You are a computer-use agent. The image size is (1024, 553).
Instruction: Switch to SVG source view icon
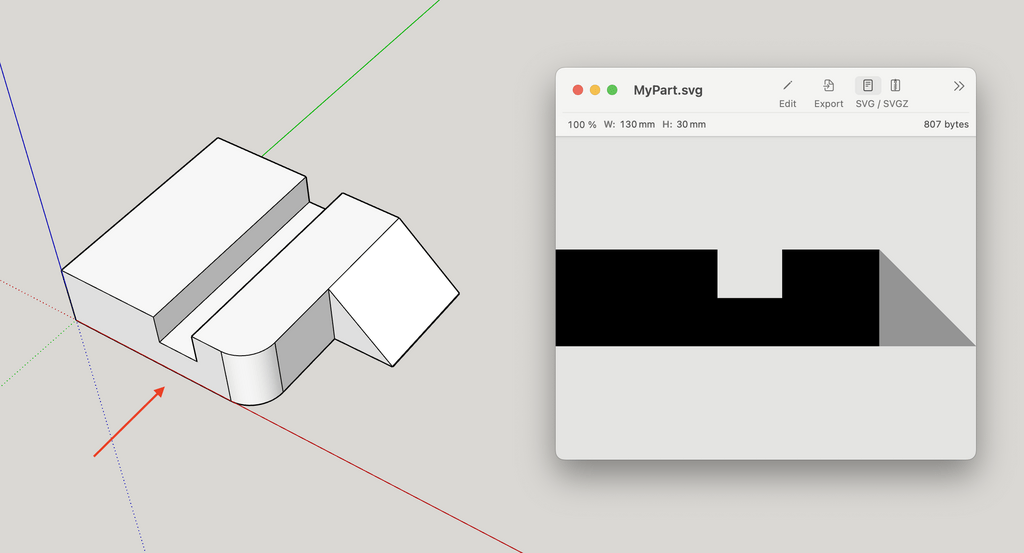[868, 86]
